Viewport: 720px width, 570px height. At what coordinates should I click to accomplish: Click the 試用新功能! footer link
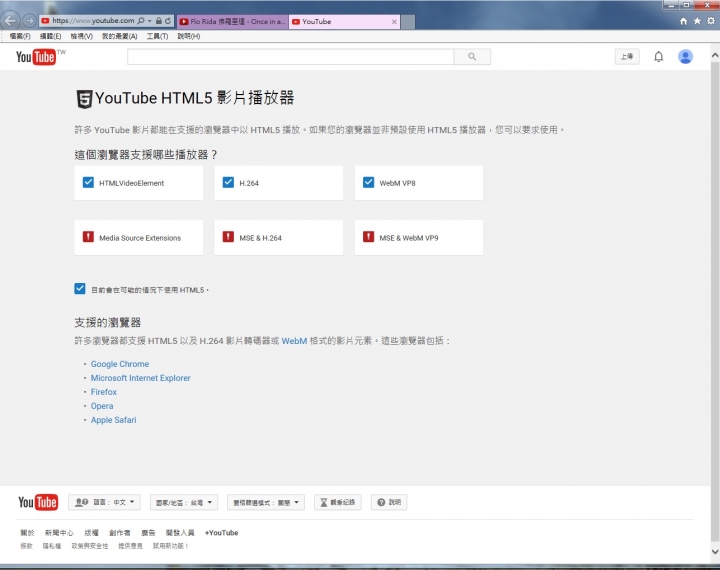(170, 546)
